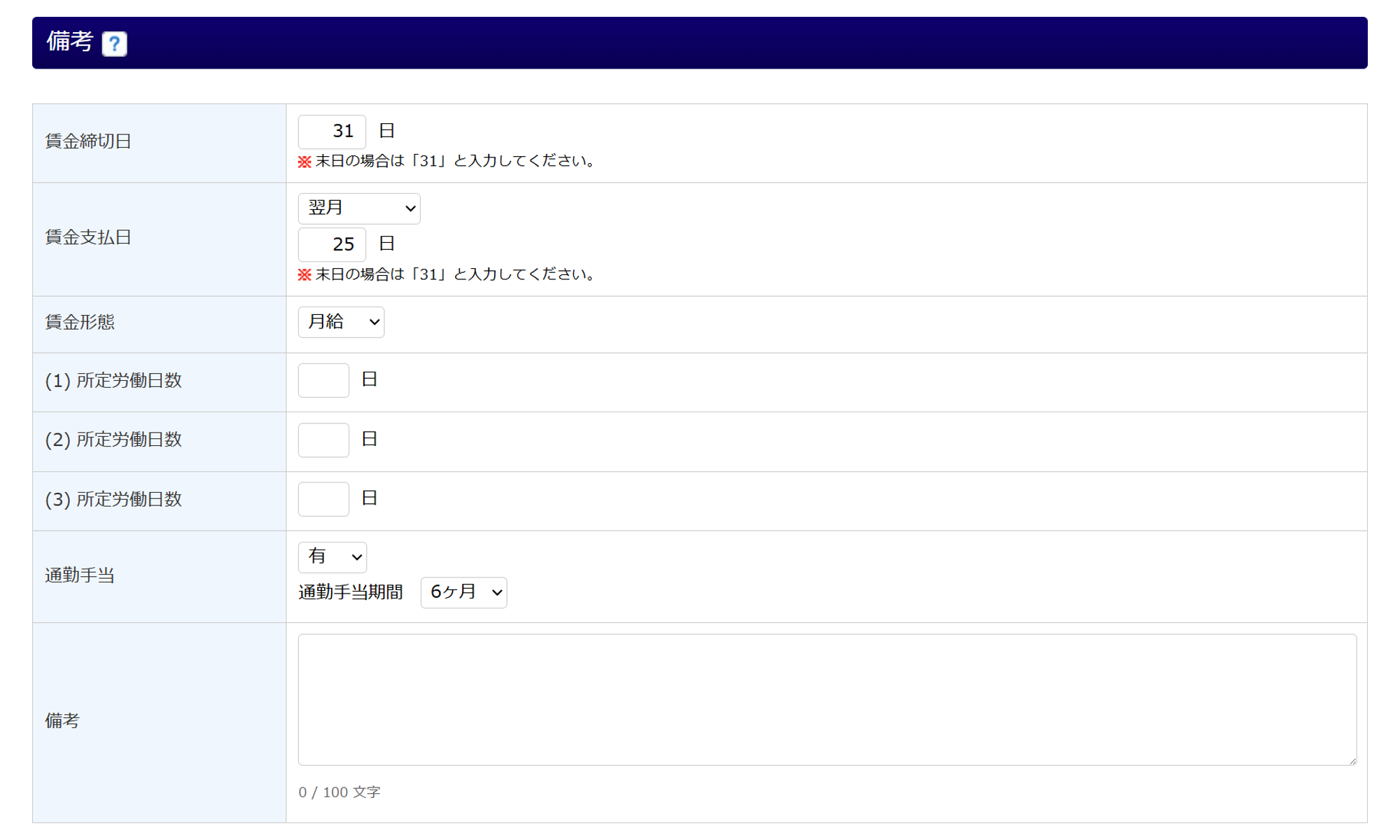
Task: Click the 通勤手当期間 label text
Action: point(351,592)
